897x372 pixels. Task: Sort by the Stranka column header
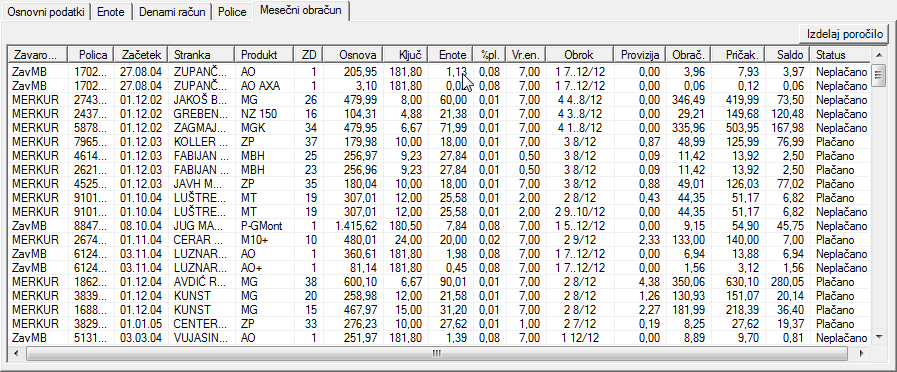tap(201, 55)
